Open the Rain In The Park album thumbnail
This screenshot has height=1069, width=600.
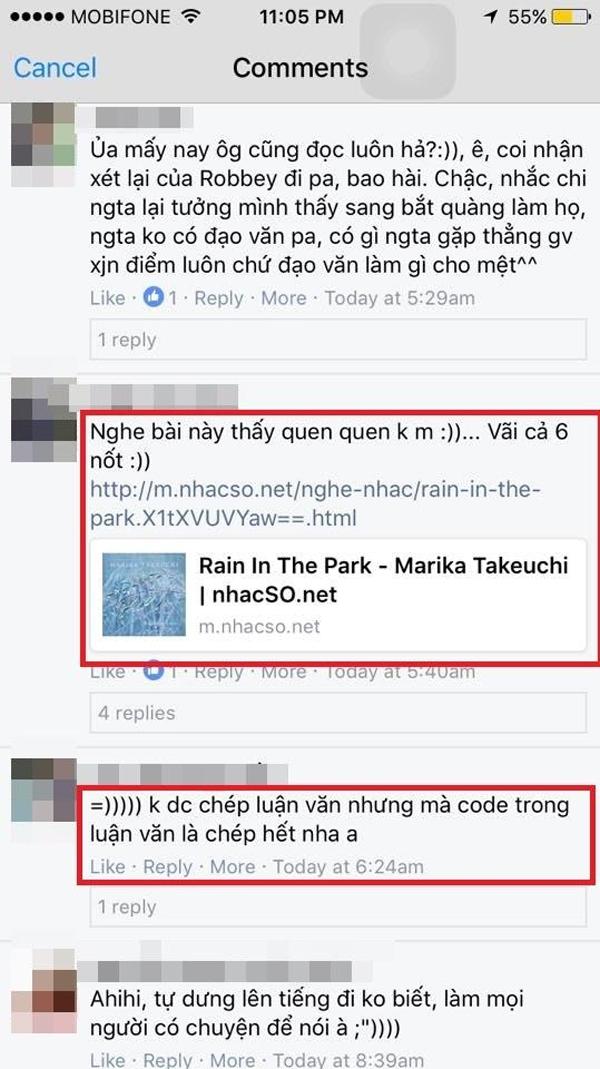(x=144, y=594)
